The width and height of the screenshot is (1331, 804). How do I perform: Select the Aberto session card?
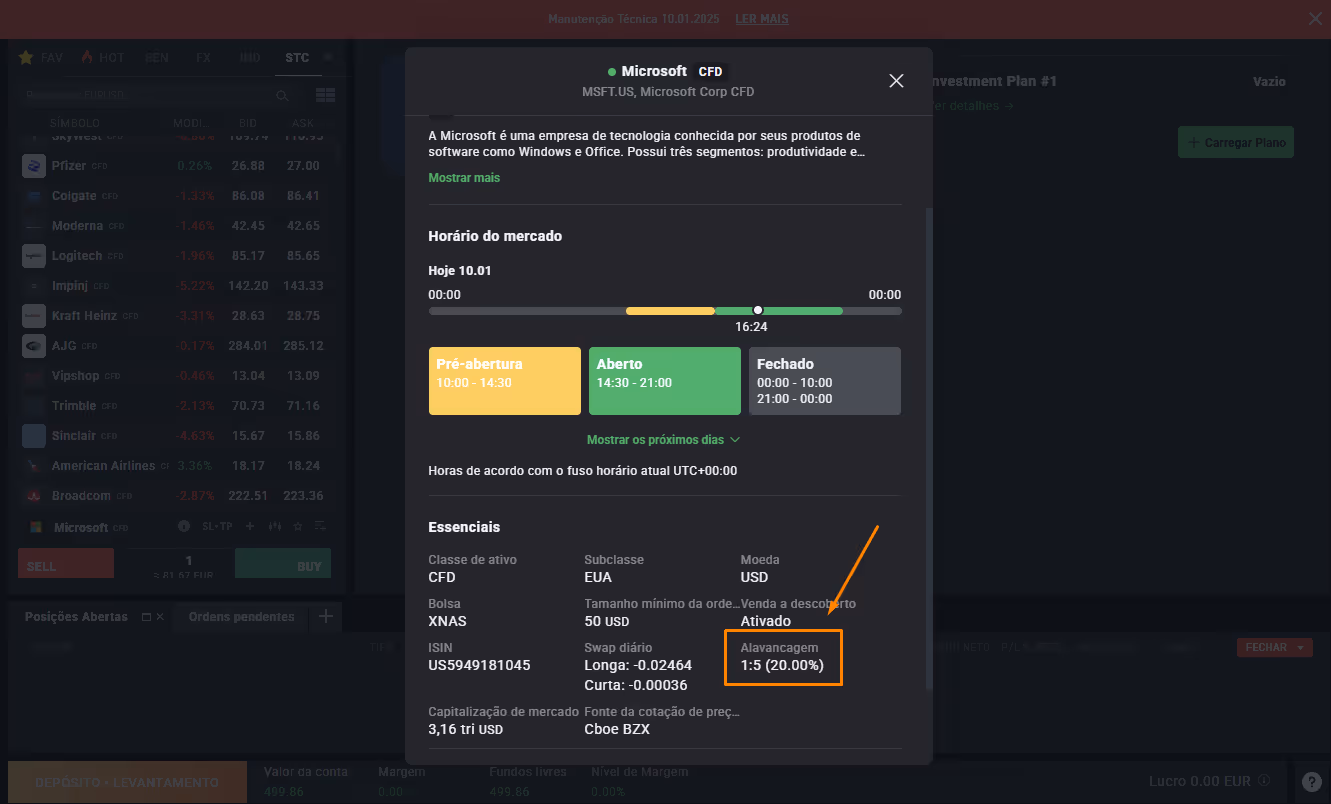665,381
